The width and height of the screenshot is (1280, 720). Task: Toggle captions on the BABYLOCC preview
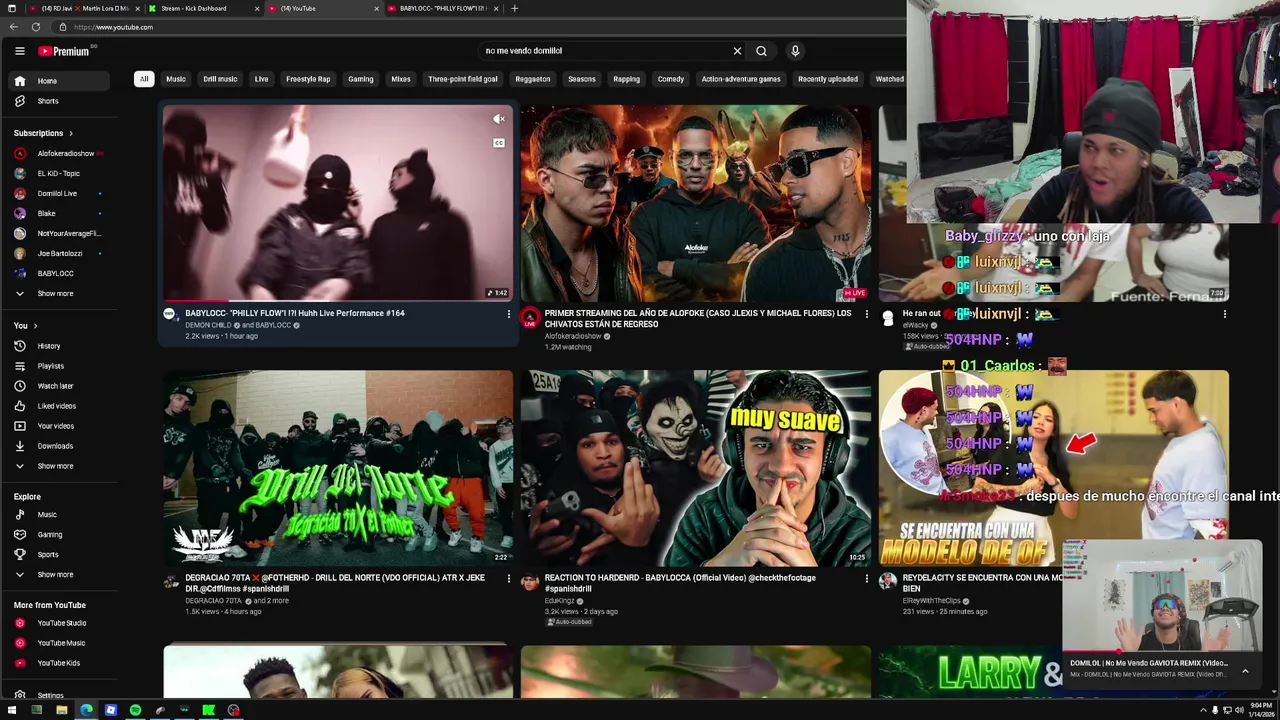[499, 143]
